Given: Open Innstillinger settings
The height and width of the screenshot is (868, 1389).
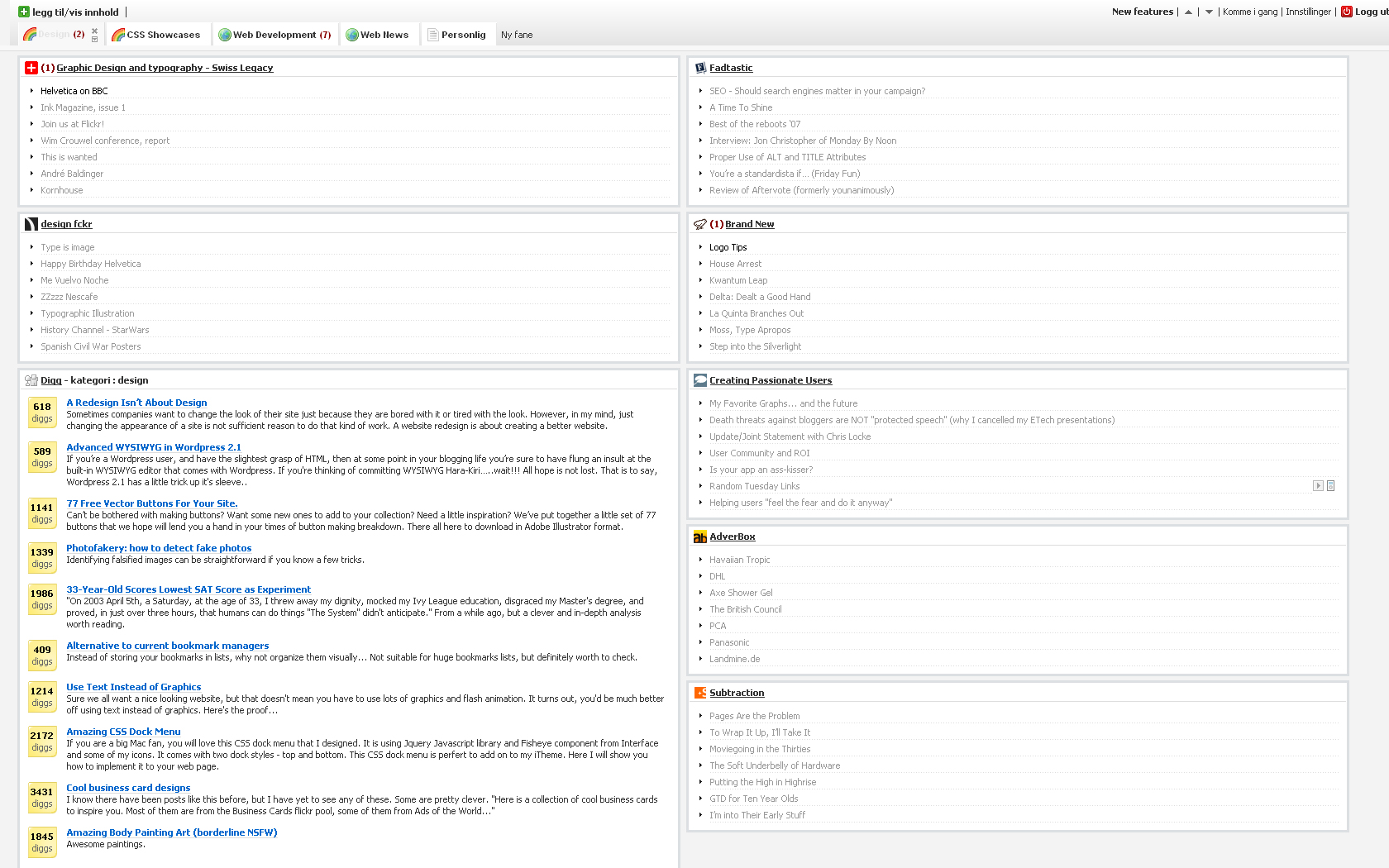Looking at the screenshot, I should [1309, 12].
